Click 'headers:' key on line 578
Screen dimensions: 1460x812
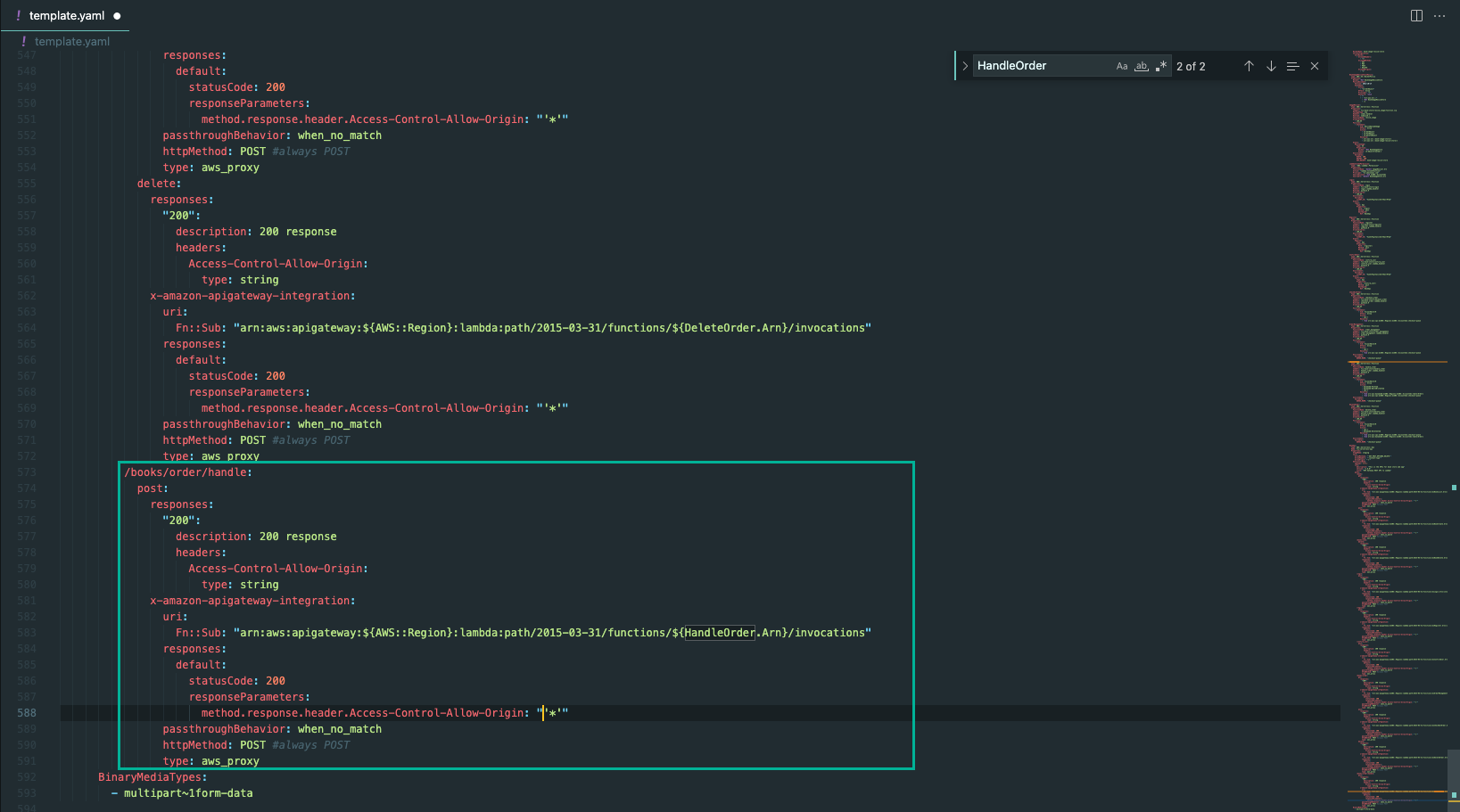[x=201, y=553]
